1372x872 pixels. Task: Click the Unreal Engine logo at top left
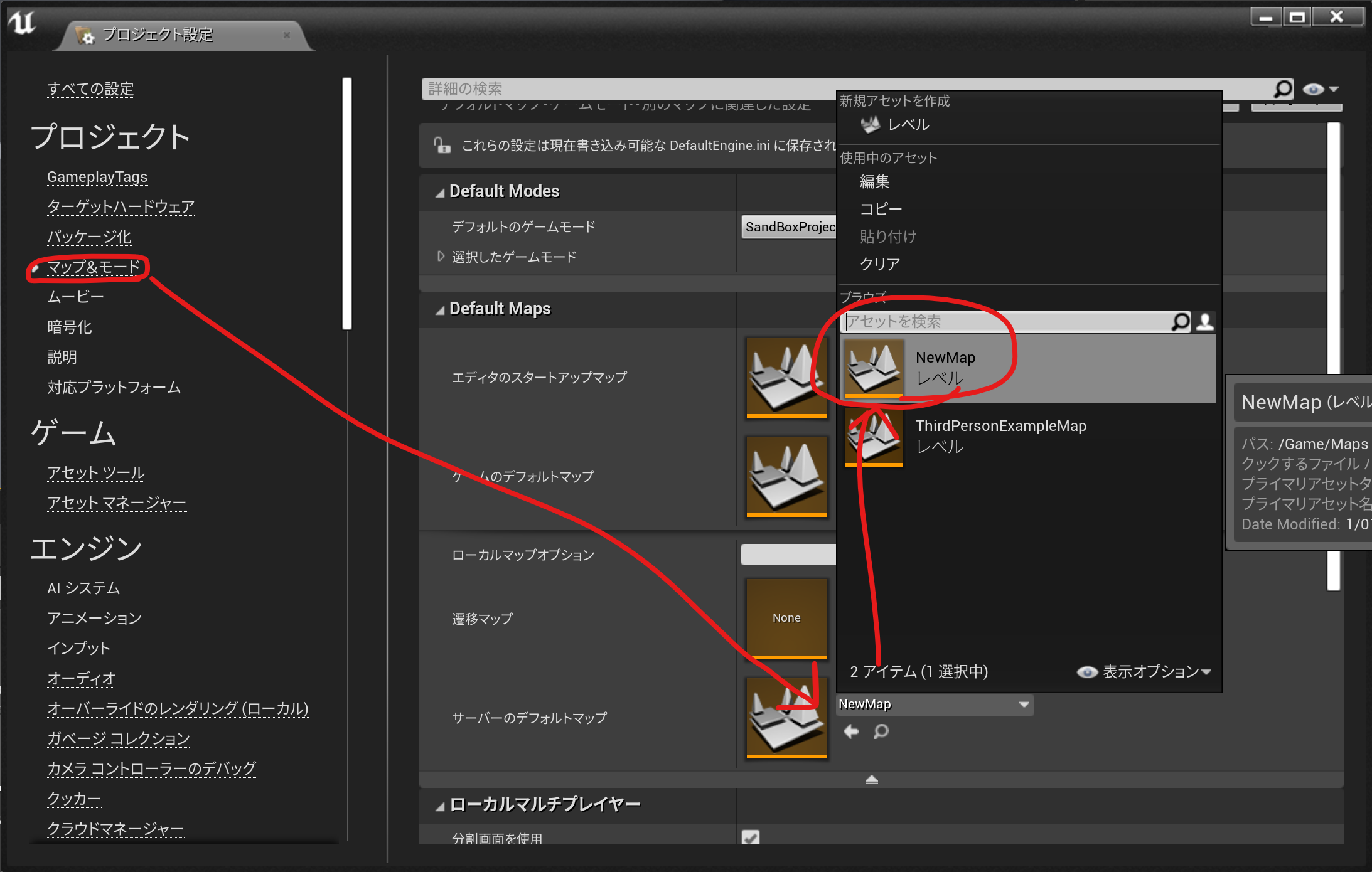coord(23,23)
